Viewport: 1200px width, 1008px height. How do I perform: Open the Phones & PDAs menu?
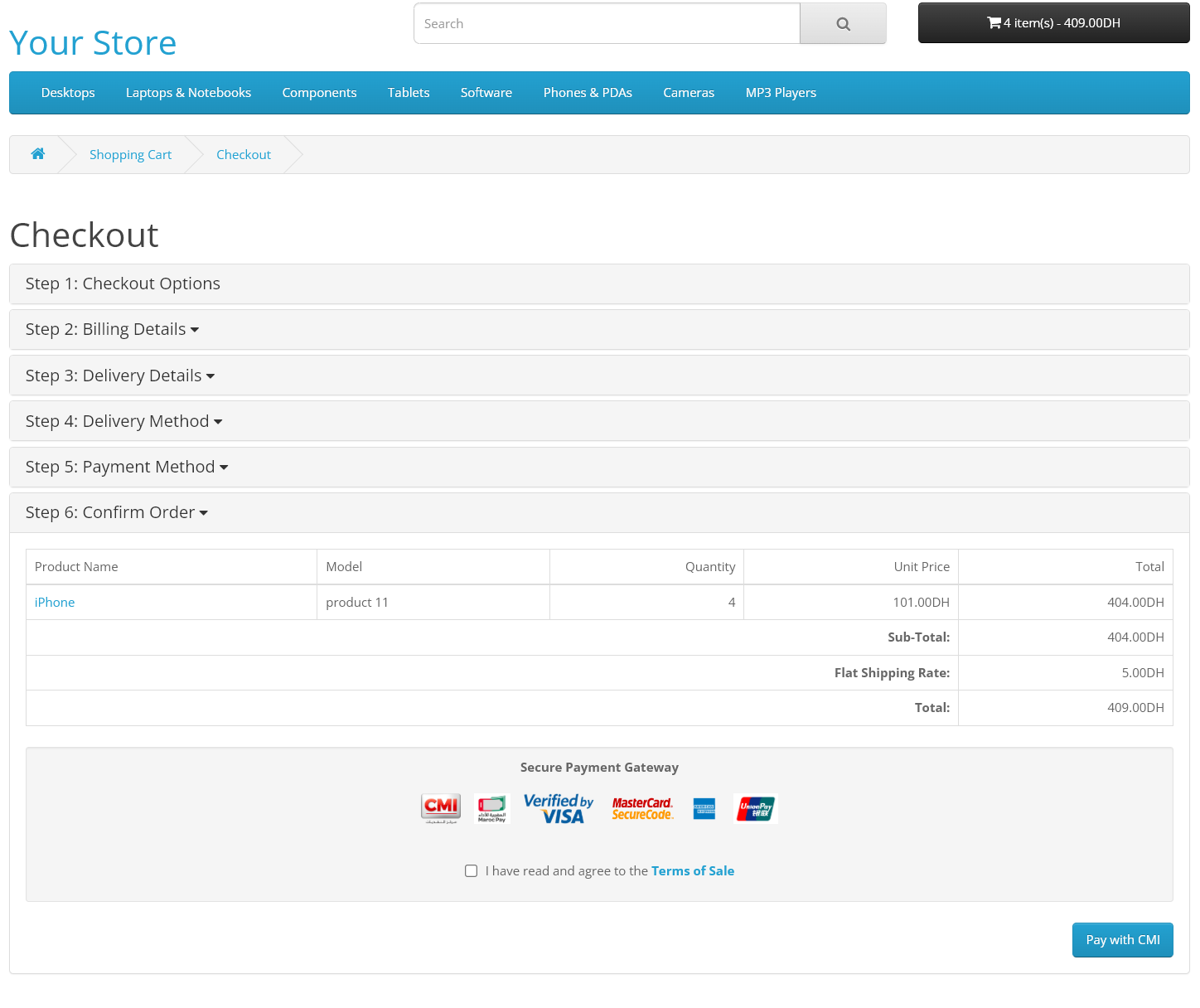tap(588, 93)
